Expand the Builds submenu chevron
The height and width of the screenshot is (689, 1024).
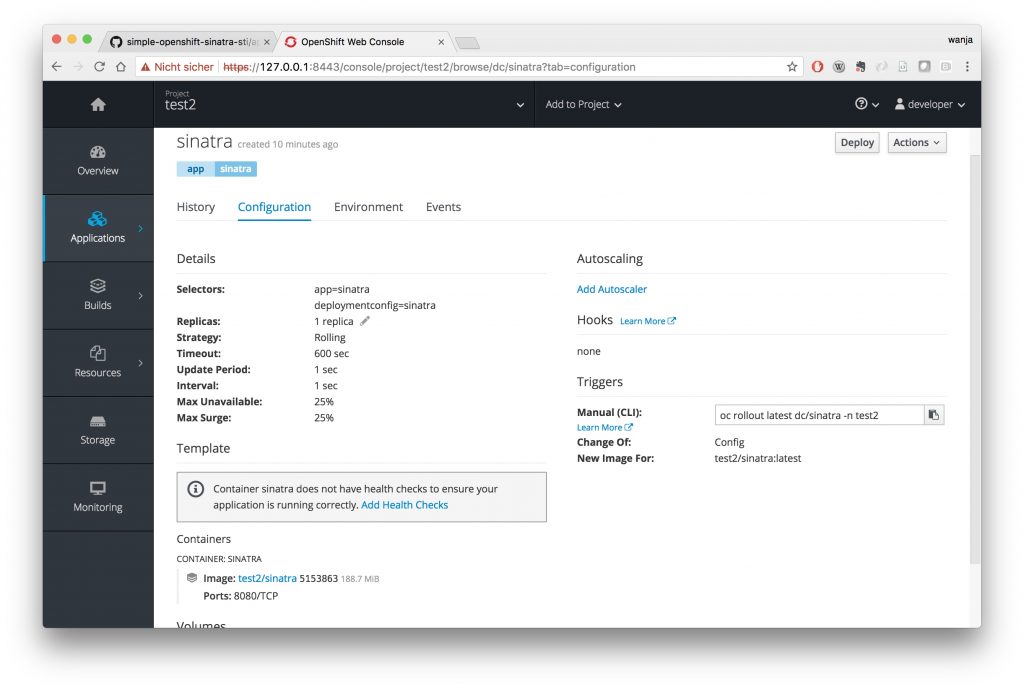point(140,296)
